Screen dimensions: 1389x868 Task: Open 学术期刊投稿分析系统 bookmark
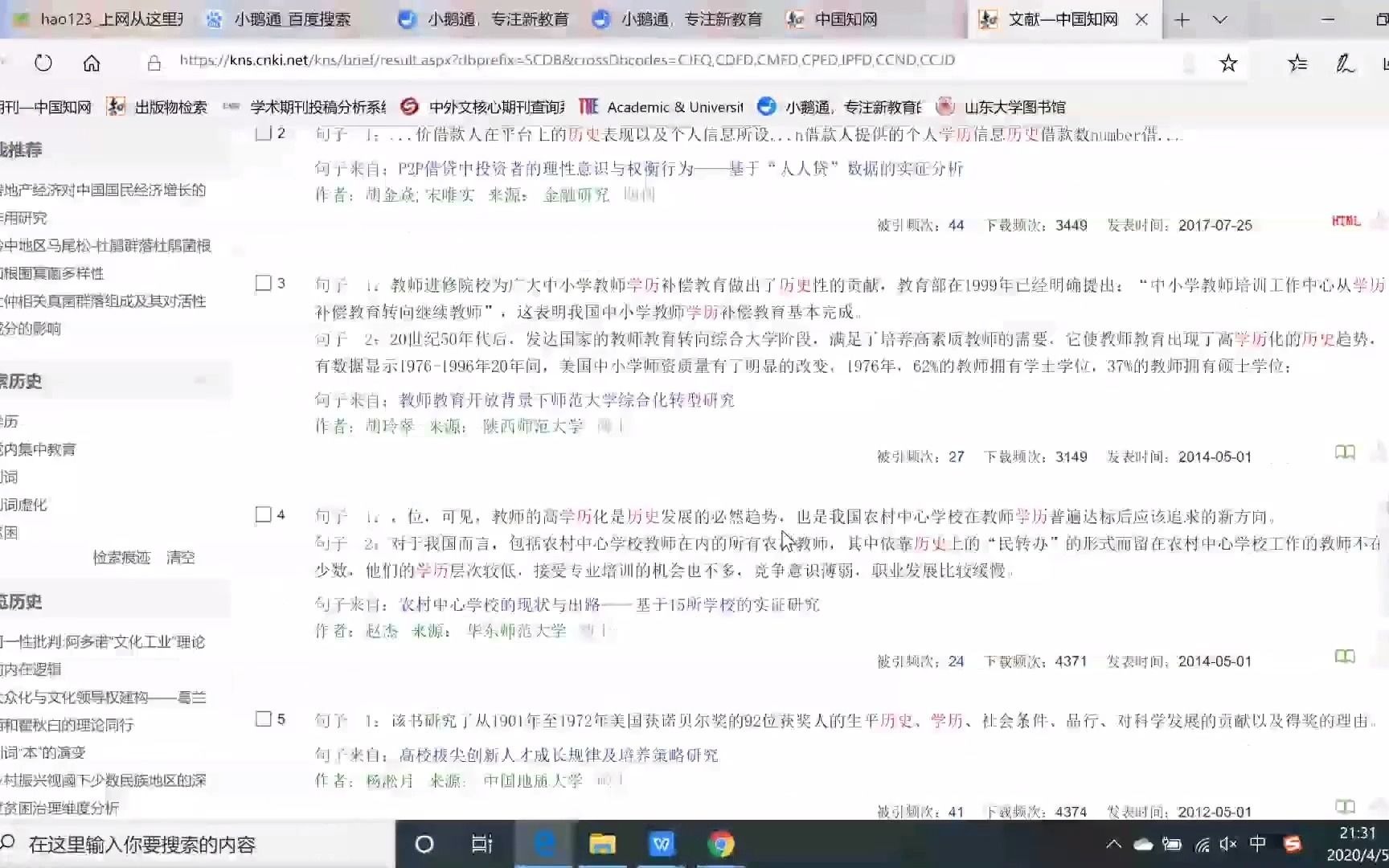pyautogui.click(x=305, y=107)
